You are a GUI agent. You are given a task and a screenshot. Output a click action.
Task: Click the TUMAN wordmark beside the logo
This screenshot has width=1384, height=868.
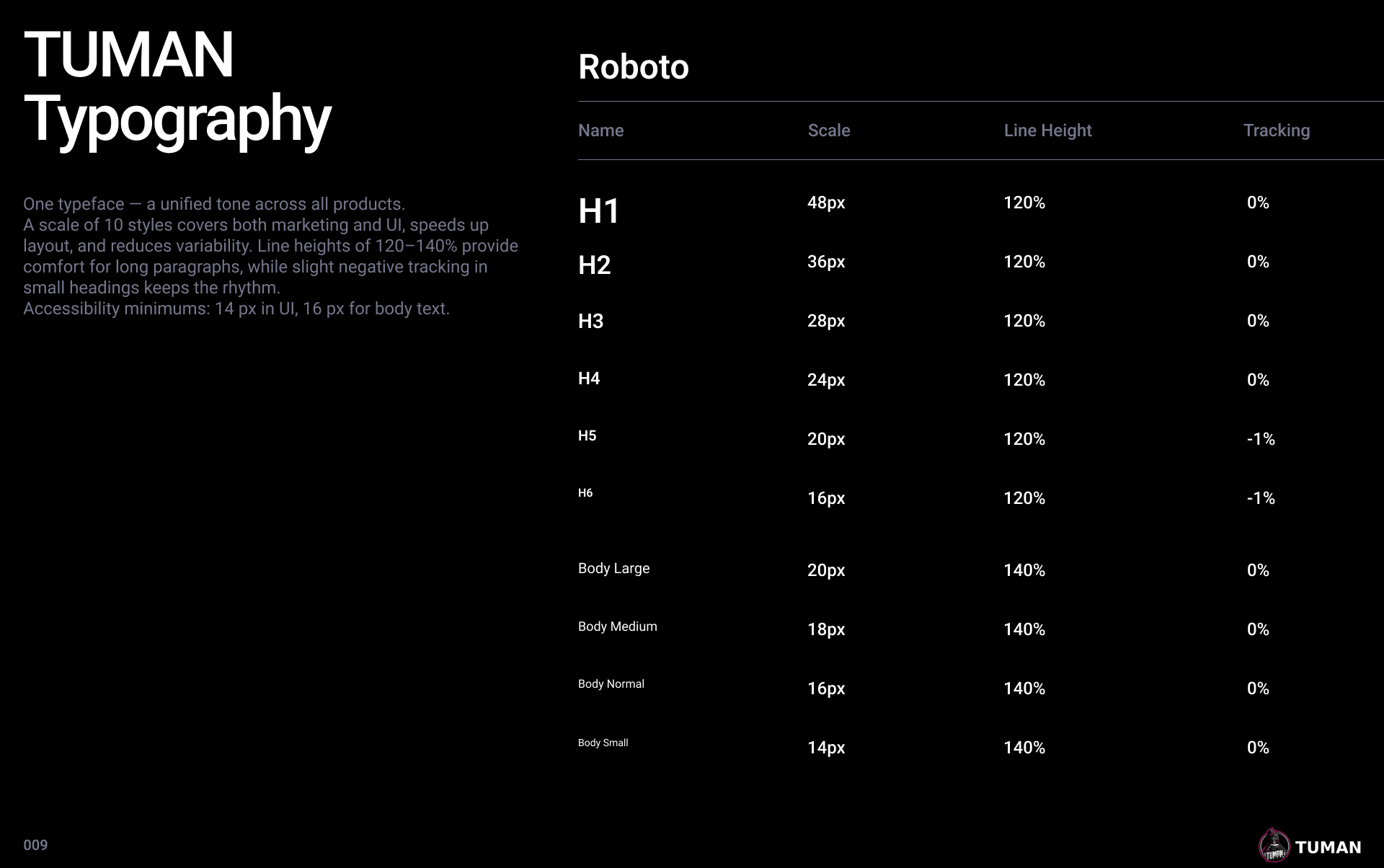[x=1328, y=847]
